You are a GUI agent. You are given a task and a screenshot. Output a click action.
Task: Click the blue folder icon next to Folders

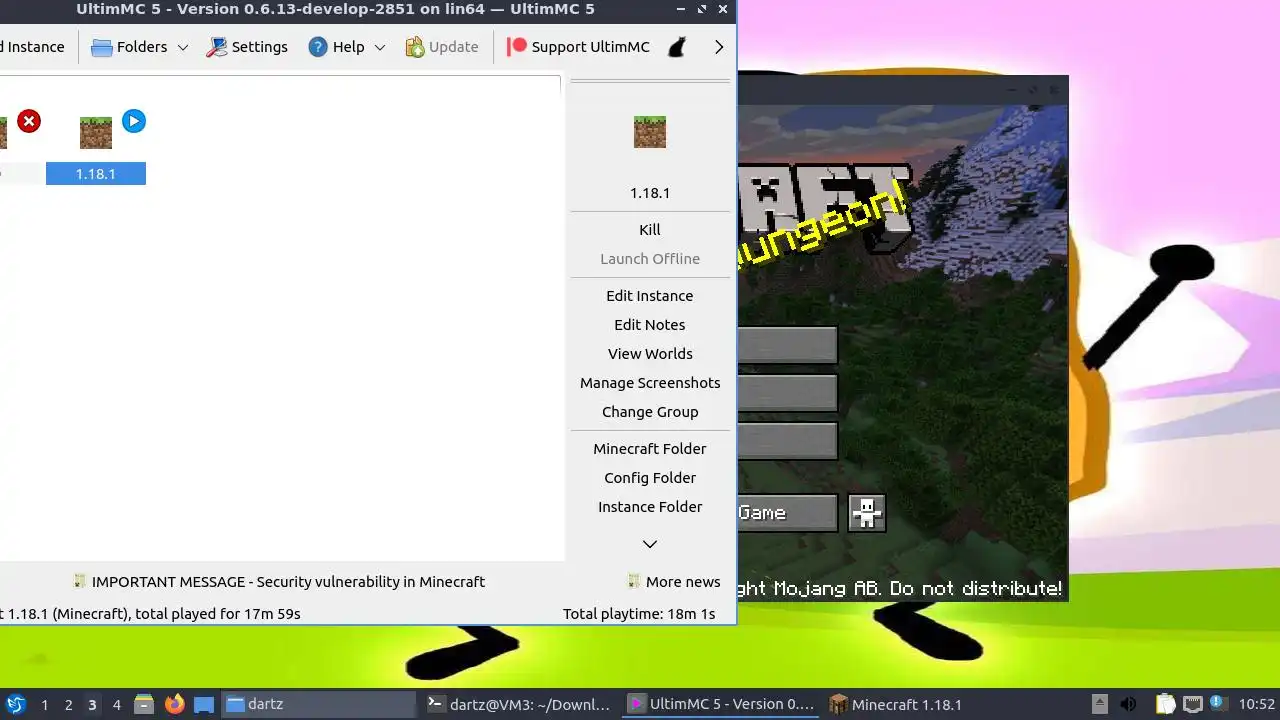[101, 47]
